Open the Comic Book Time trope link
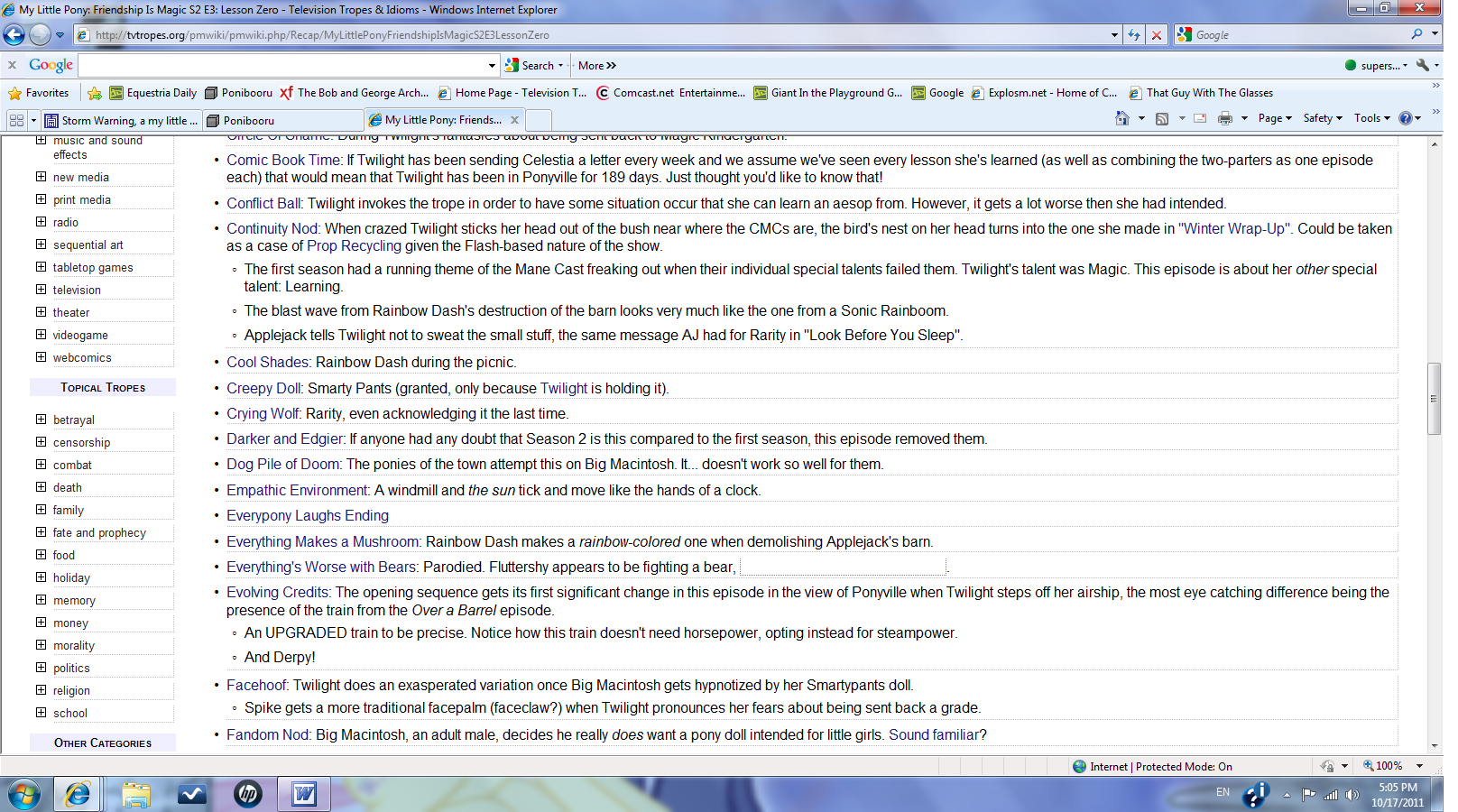The image size is (1458, 812). (x=283, y=160)
